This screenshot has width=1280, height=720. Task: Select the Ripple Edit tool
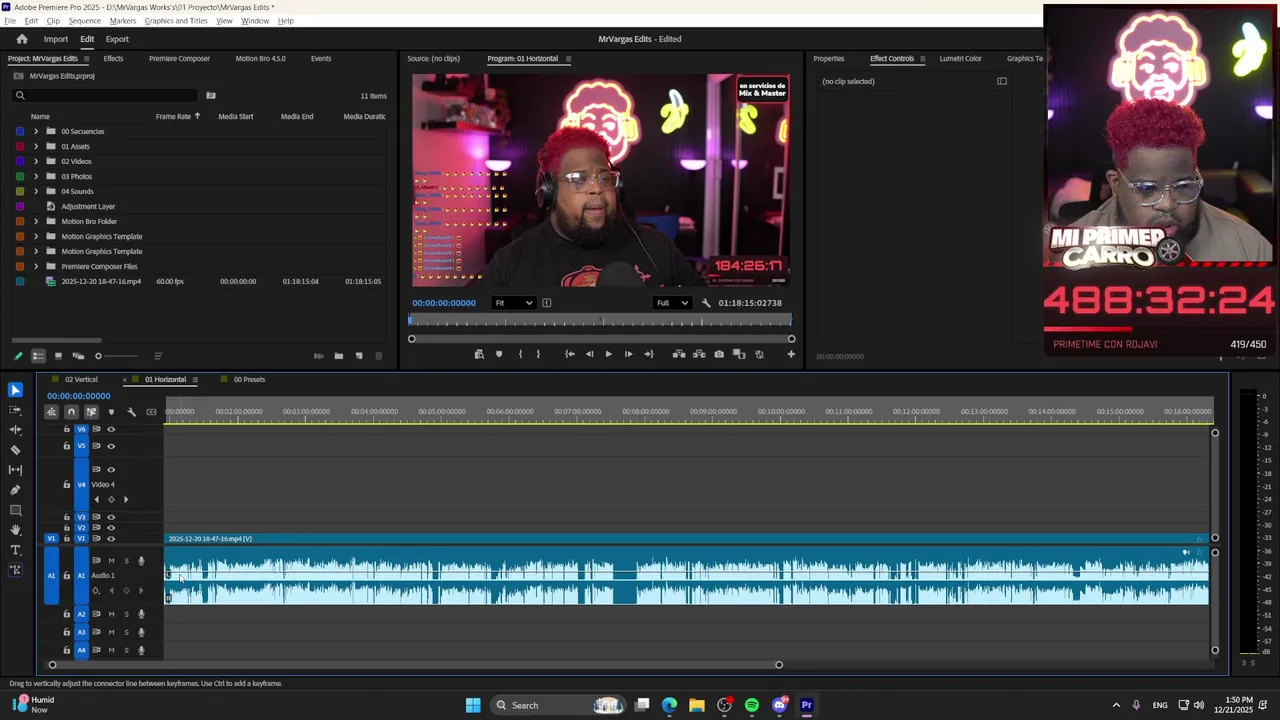coord(15,430)
